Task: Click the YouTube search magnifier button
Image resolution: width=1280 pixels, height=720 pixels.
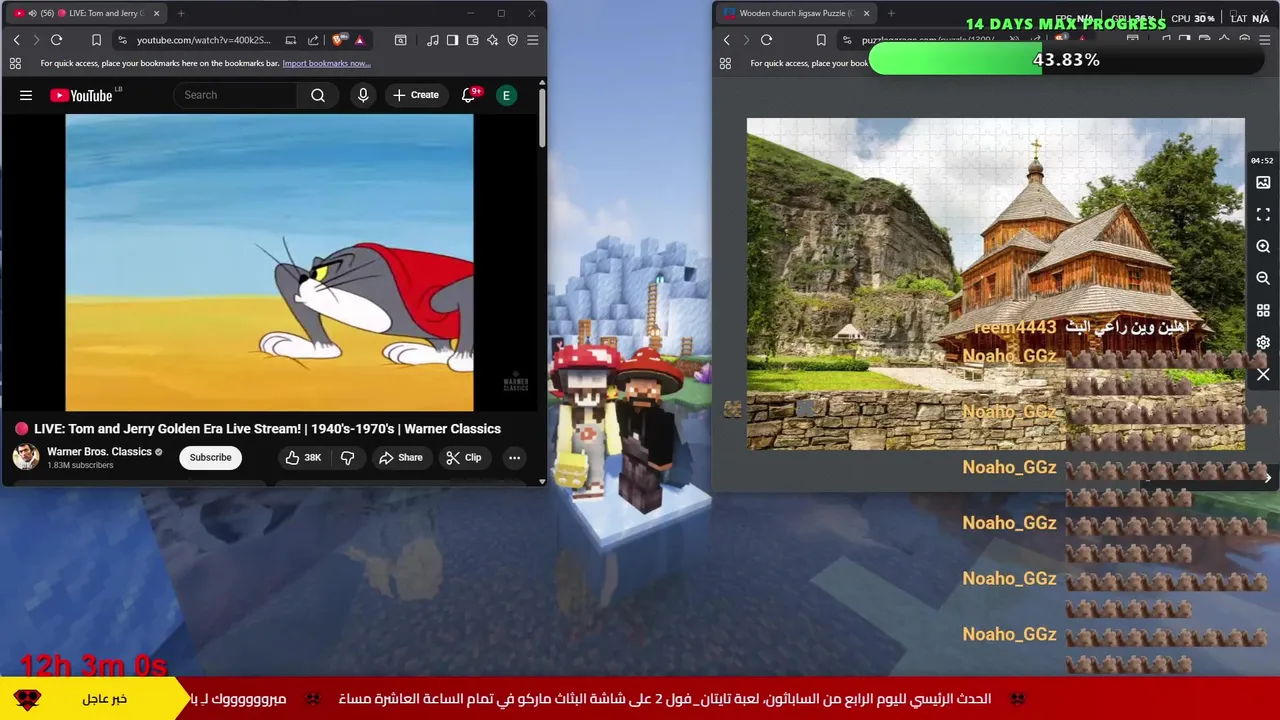Action: (x=318, y=95)
